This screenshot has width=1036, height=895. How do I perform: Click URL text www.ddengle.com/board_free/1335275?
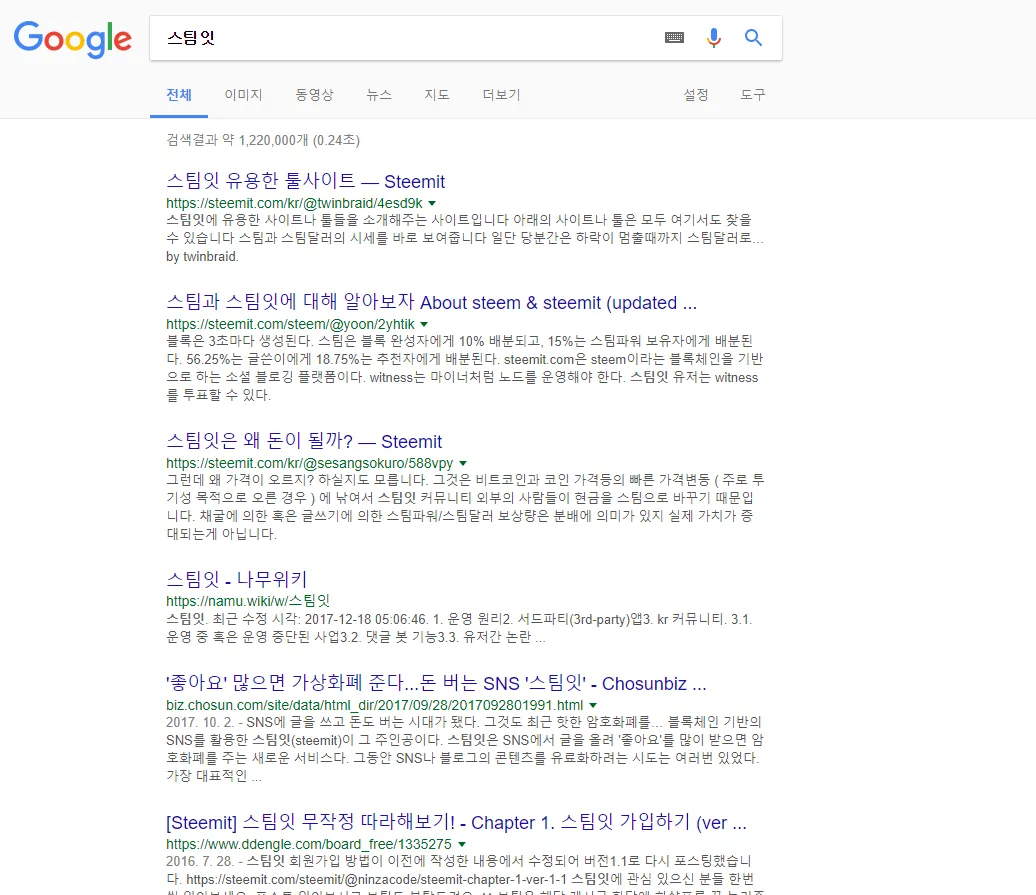[309, 844]
